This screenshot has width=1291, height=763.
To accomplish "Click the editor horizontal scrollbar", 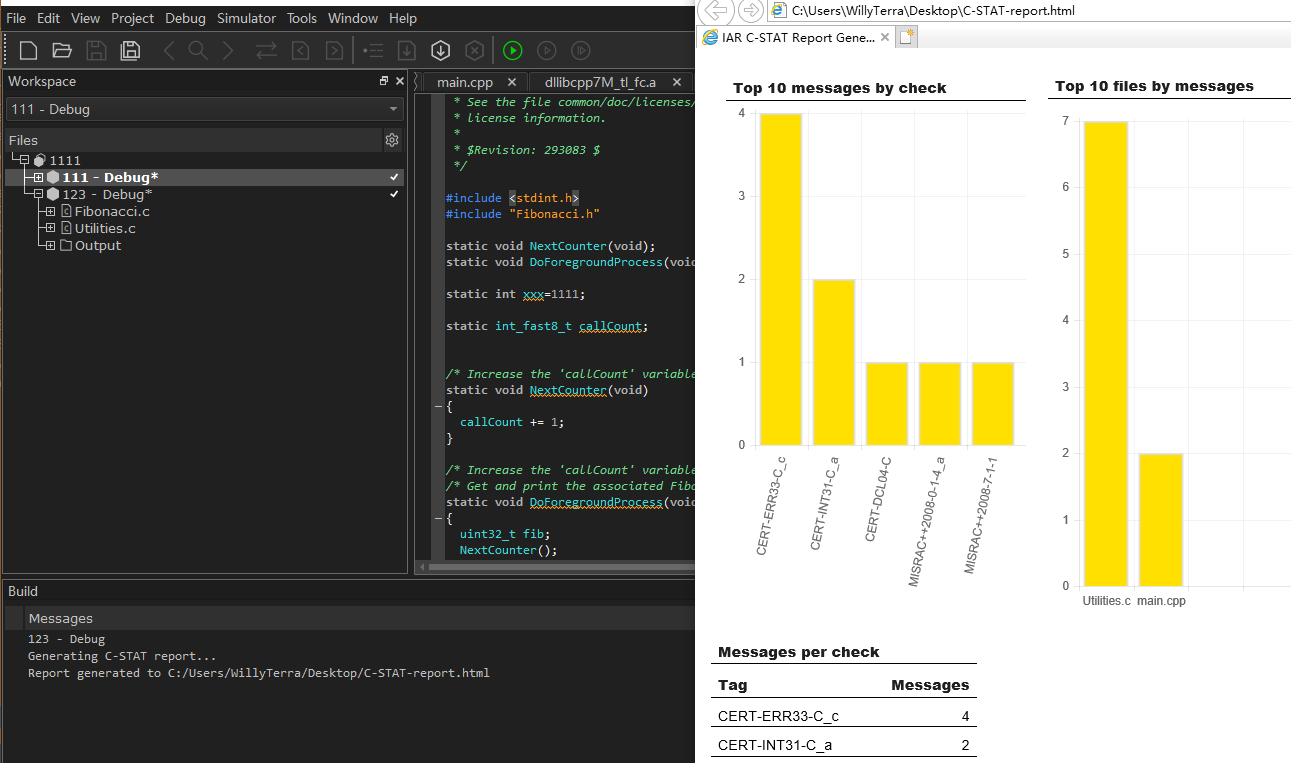I will click(560, 567).
